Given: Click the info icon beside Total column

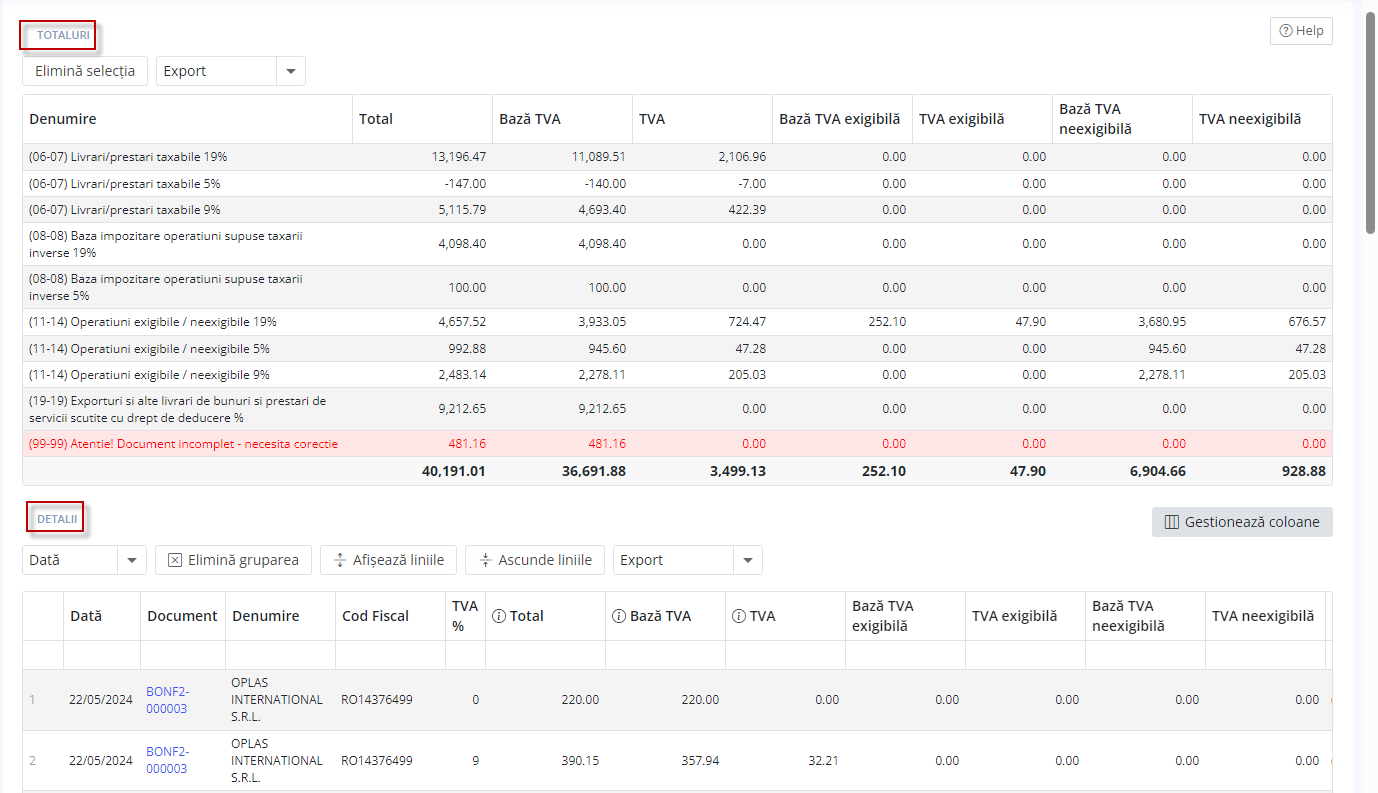Looking at the screenshot, I should 498,616.
